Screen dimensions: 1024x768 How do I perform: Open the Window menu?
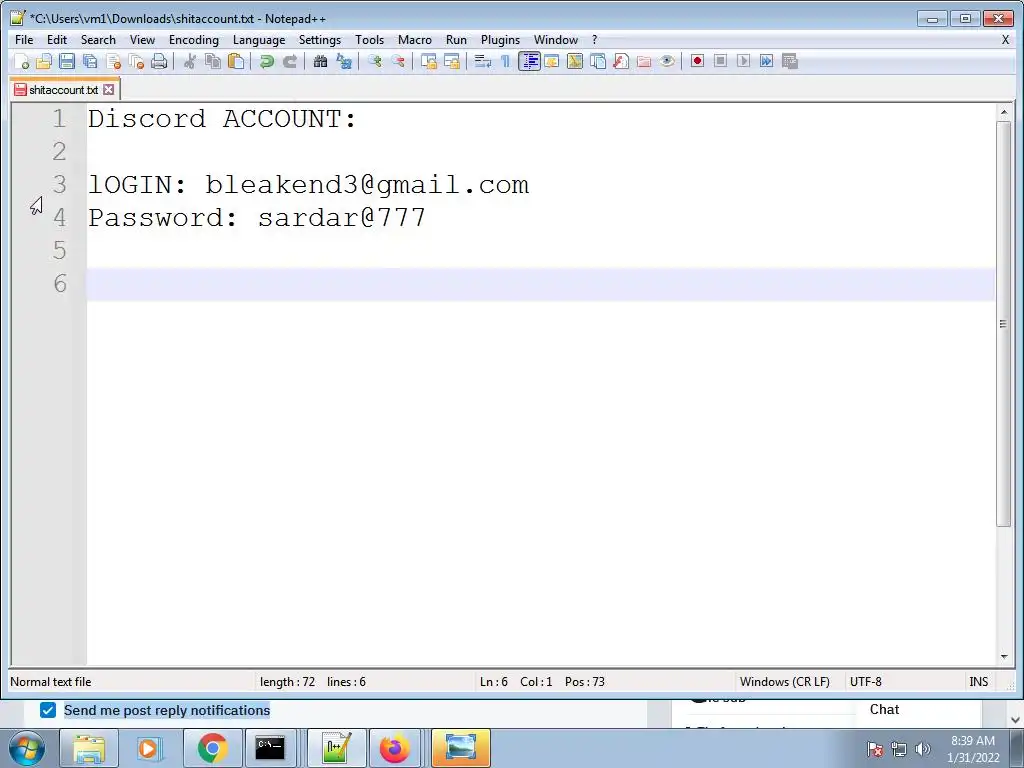tap(556, 40)
